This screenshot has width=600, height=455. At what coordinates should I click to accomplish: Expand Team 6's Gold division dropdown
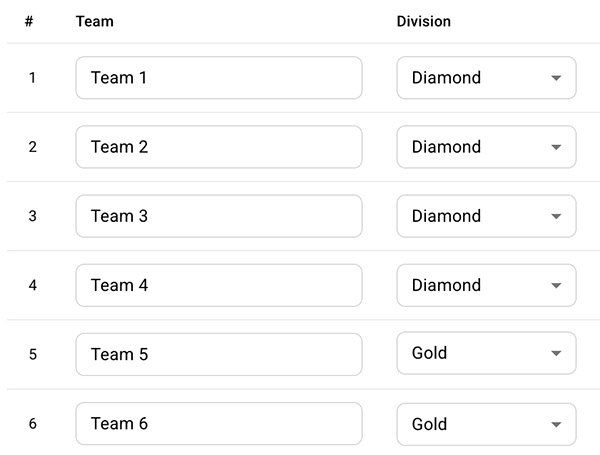(x=486, y=424)
